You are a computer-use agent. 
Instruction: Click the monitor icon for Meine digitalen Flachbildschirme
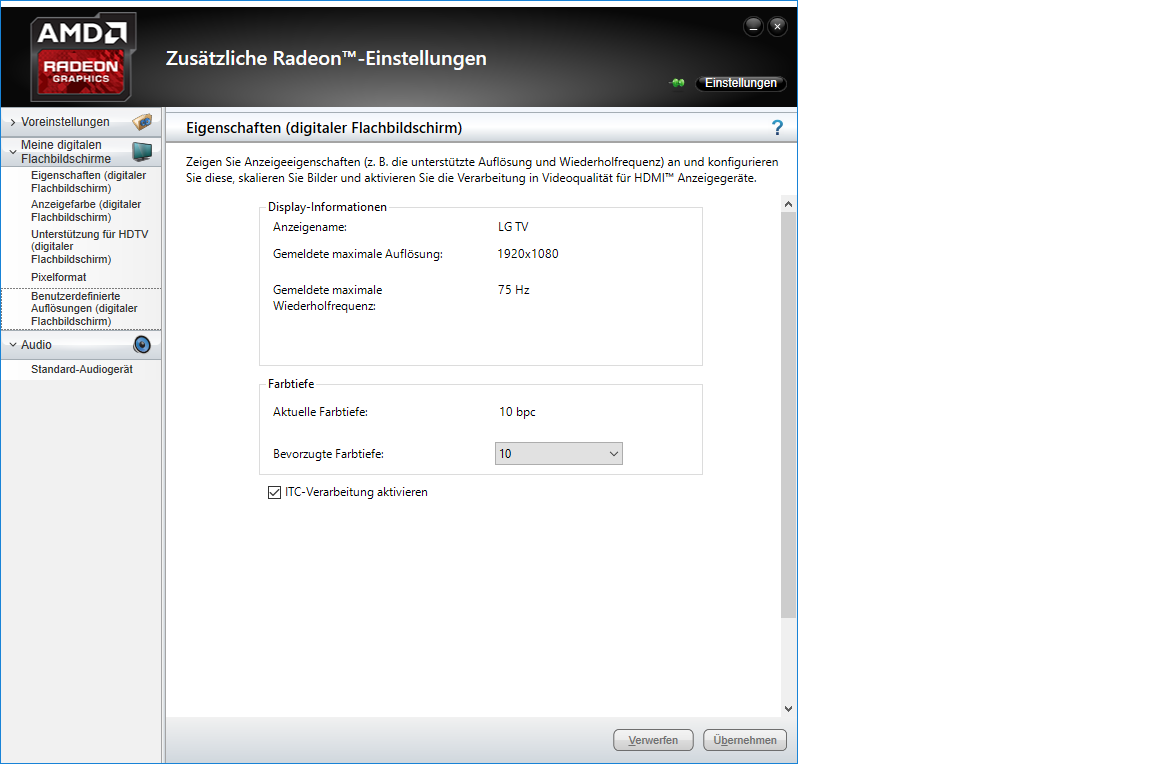click(x=143, y=151)
